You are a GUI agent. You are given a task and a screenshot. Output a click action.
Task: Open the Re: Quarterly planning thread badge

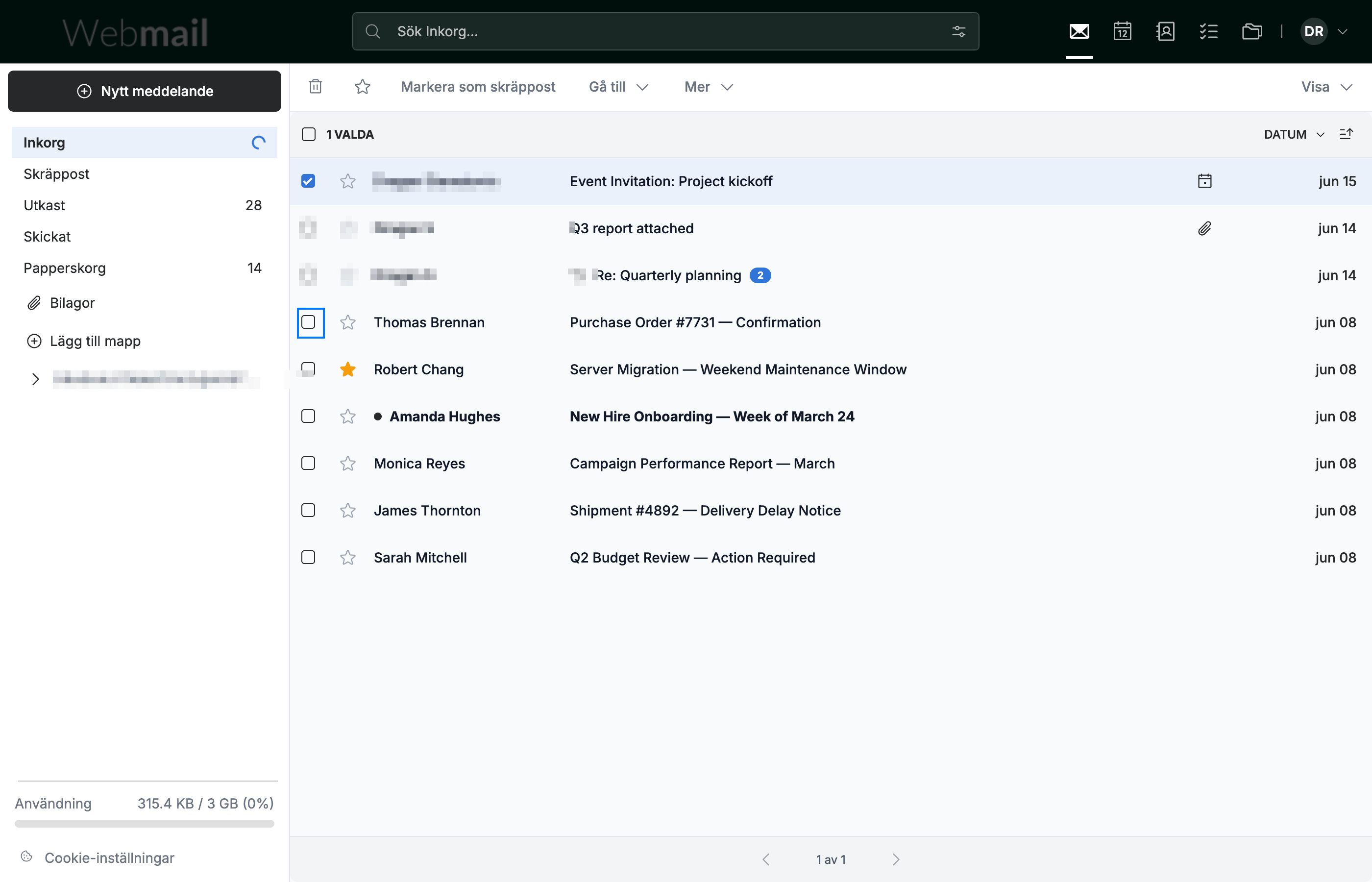pyautogui.click(x=760, y=275)
